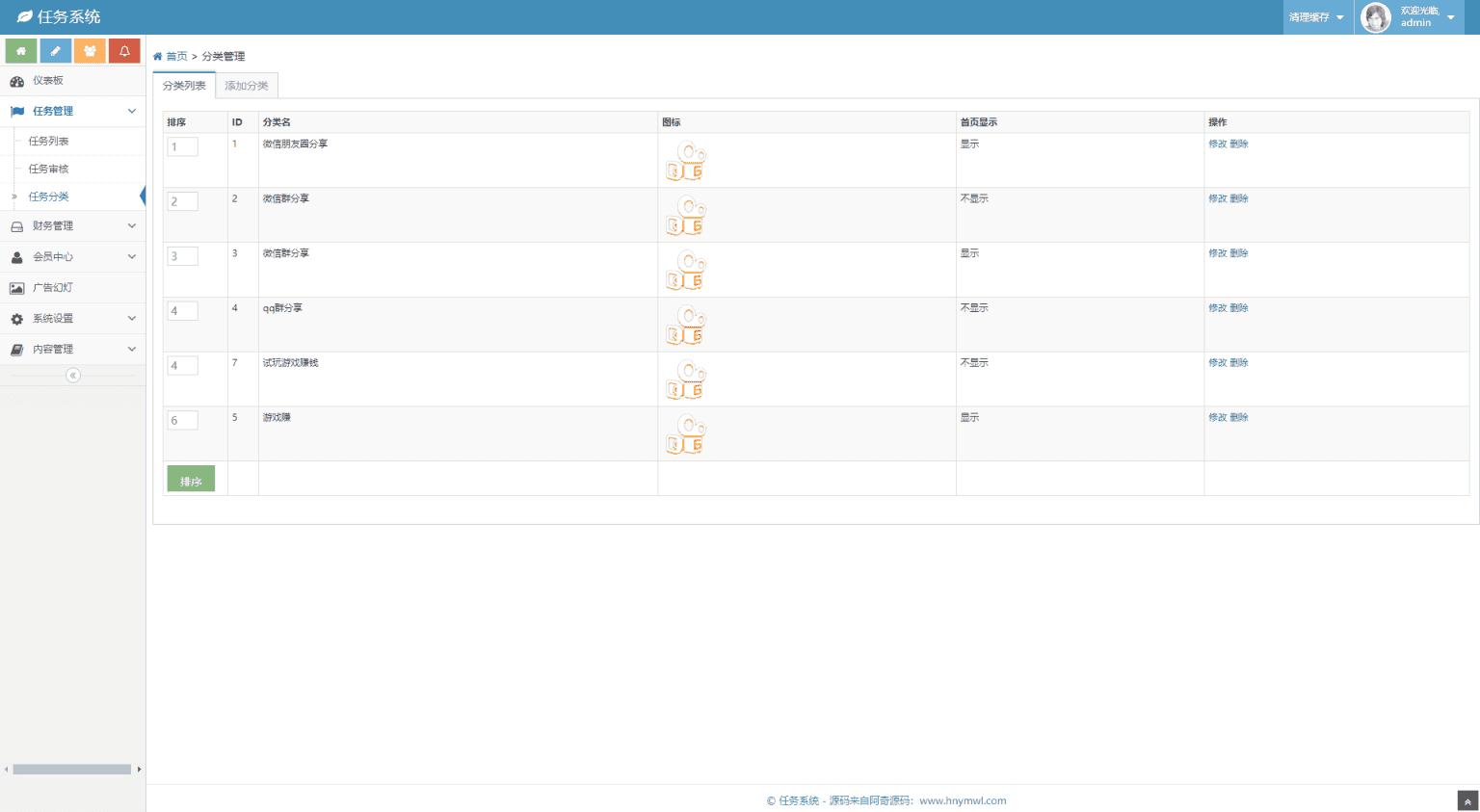The height and width of the screenshot is (812, 1480).
Task: Click the green 排序 button
Action: point(191,479)
